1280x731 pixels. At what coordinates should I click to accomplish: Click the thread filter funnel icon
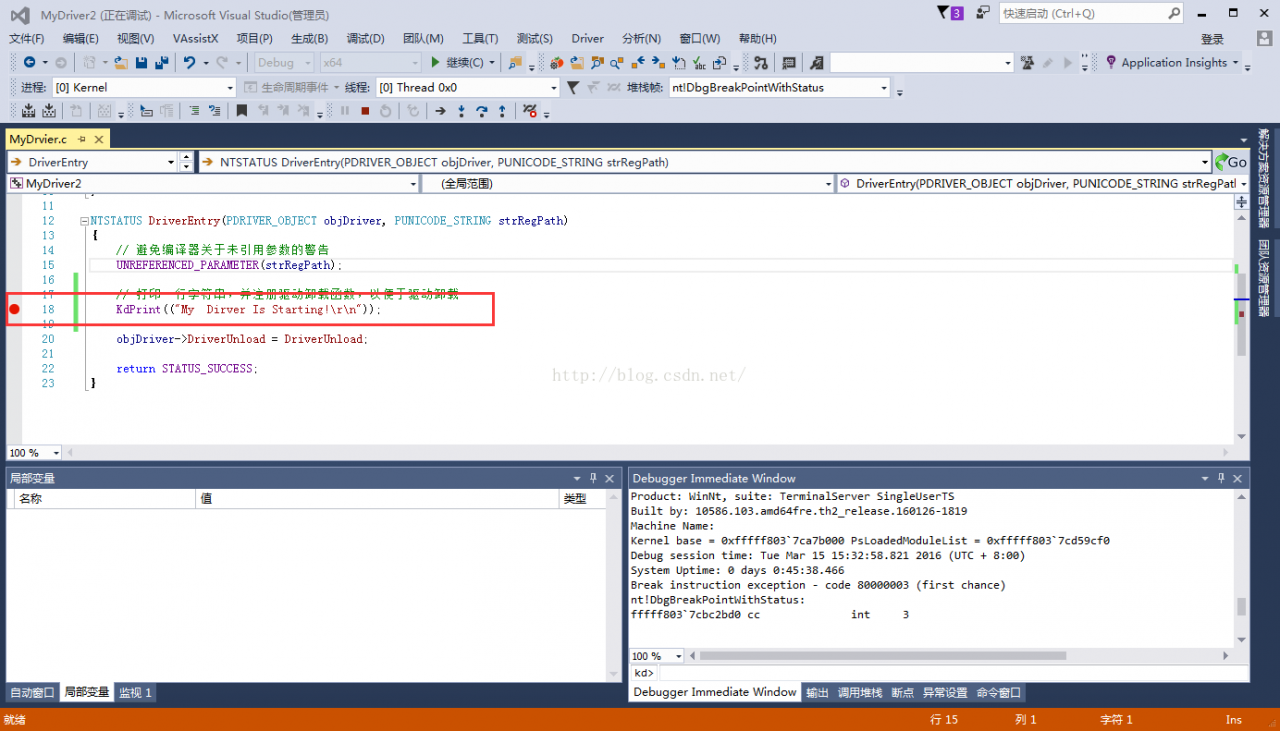572,87
